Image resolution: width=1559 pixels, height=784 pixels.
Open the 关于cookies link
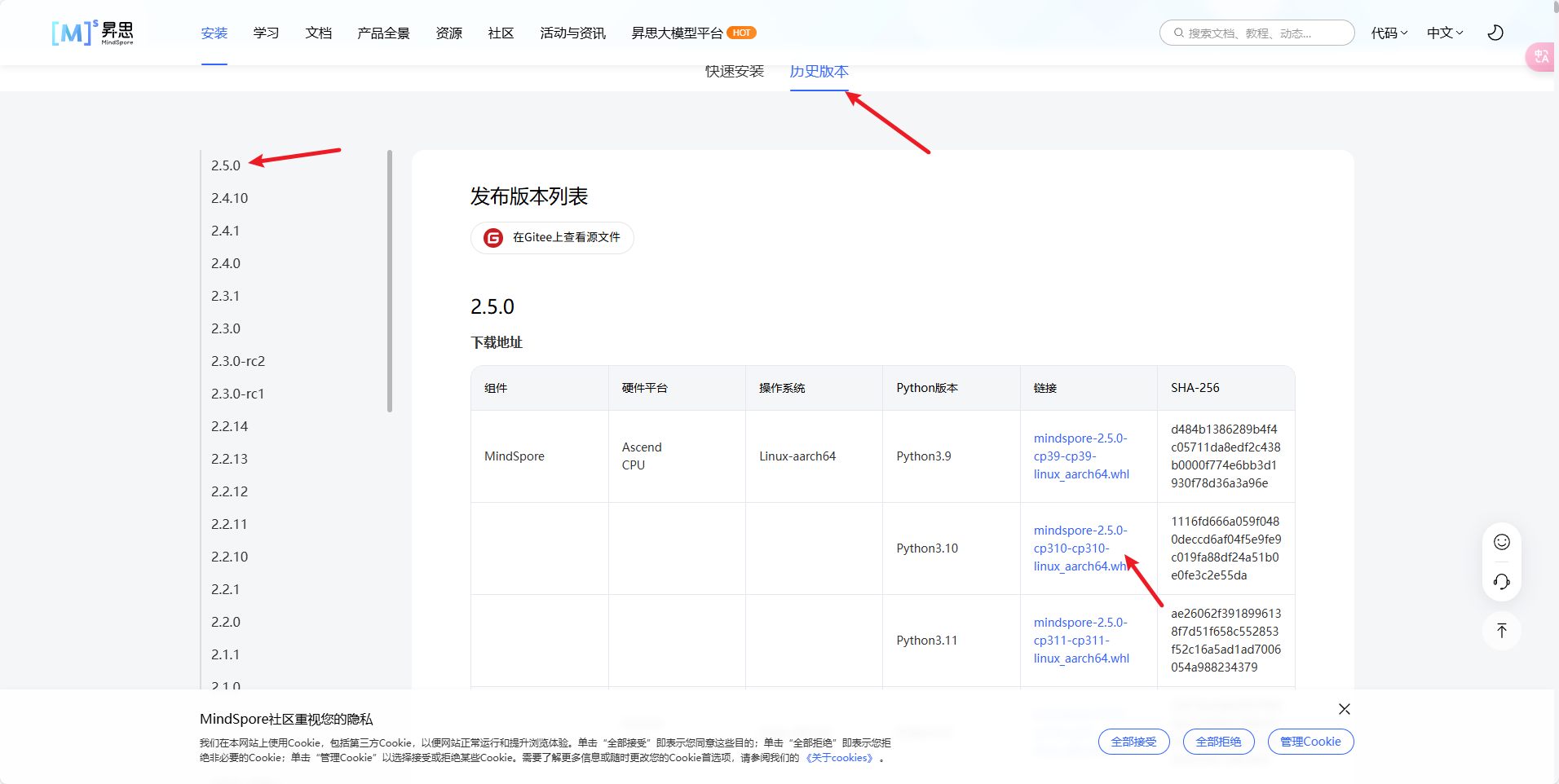pos(841,758)
